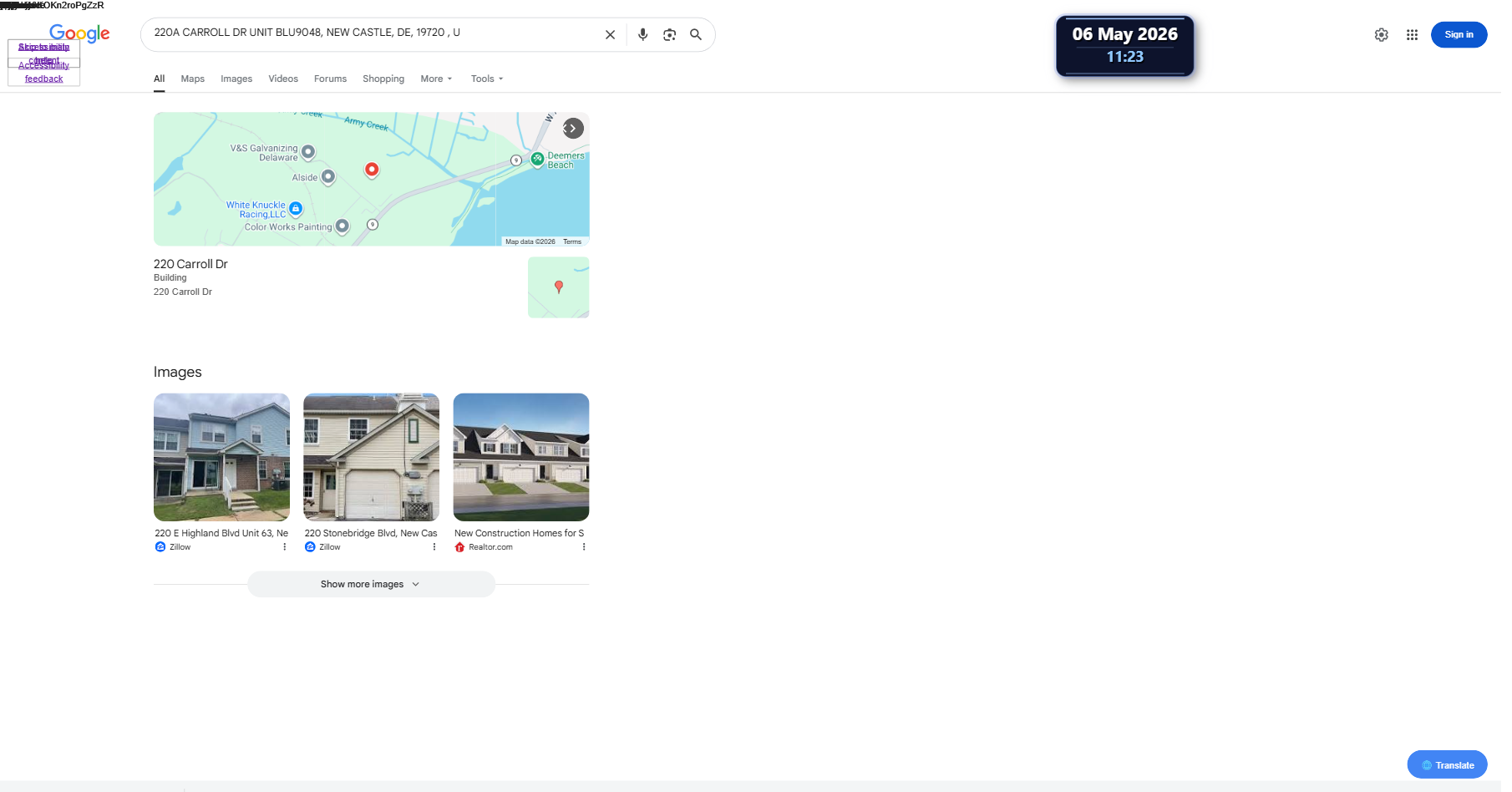Screen dimensions: 1512x792
Task: Click the '06 May 2026' date display
Action: point(1124,34)
